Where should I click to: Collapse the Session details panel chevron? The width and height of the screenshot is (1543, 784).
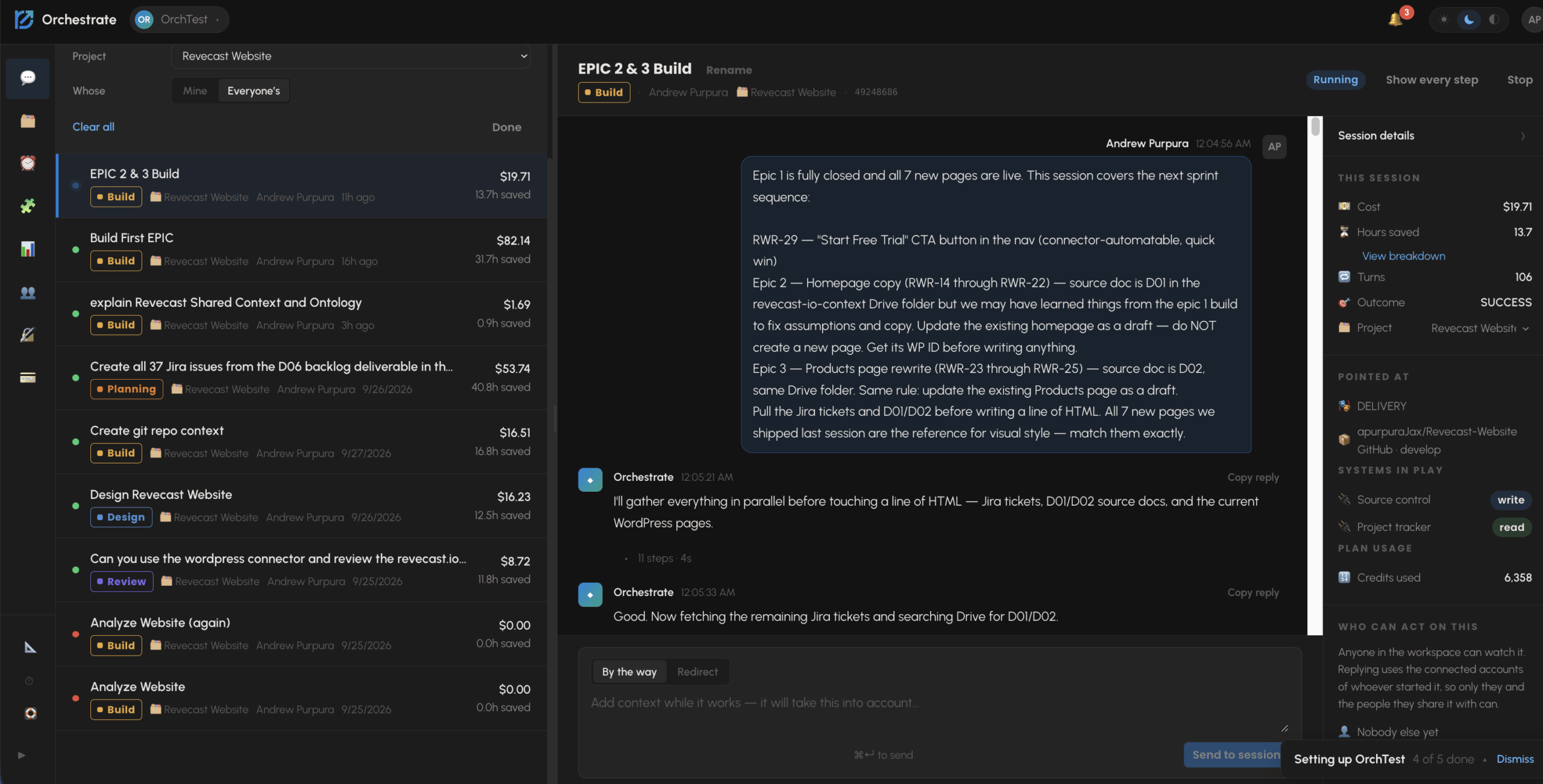[x=1523, y=136]
